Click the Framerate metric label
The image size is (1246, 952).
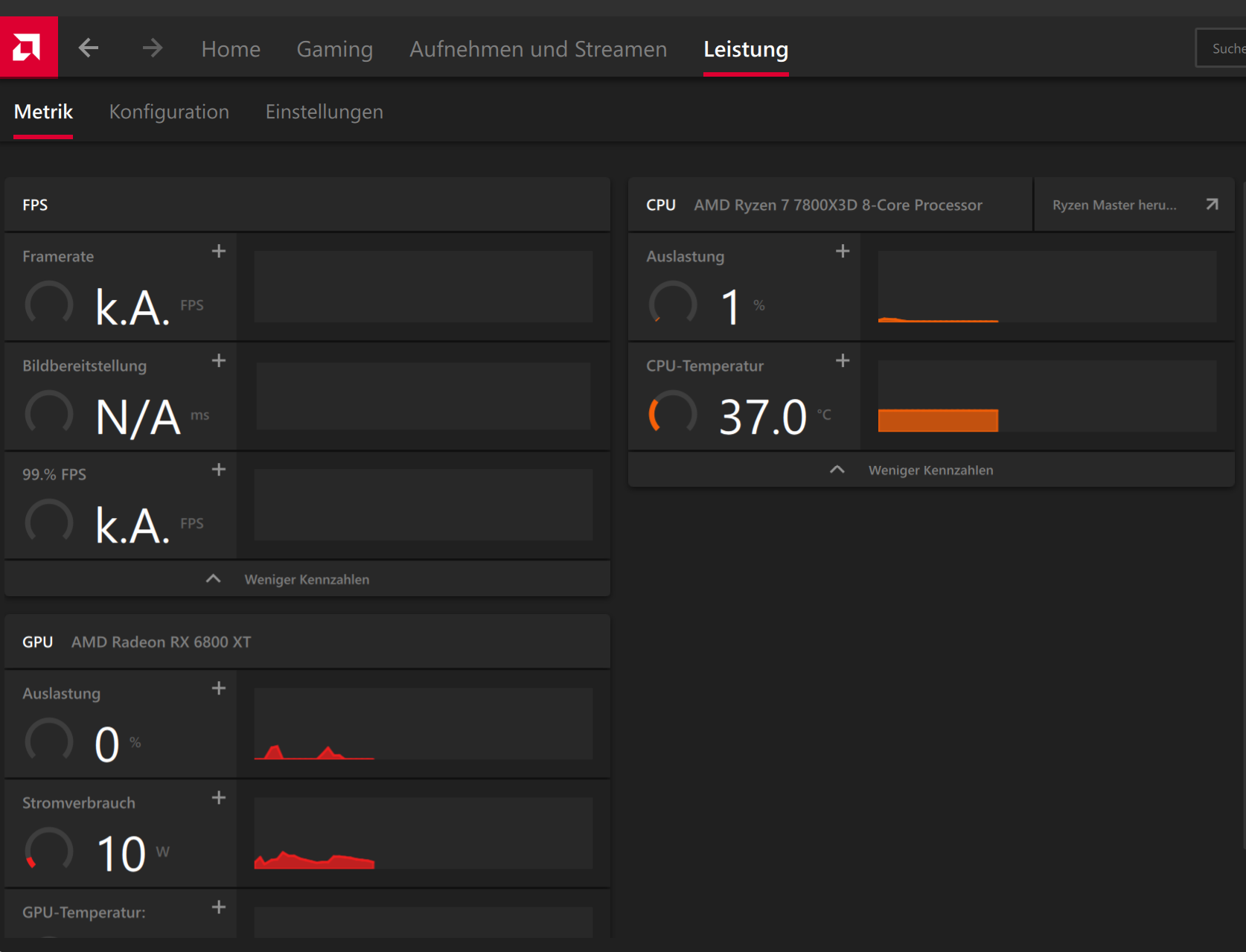point(58,256)
